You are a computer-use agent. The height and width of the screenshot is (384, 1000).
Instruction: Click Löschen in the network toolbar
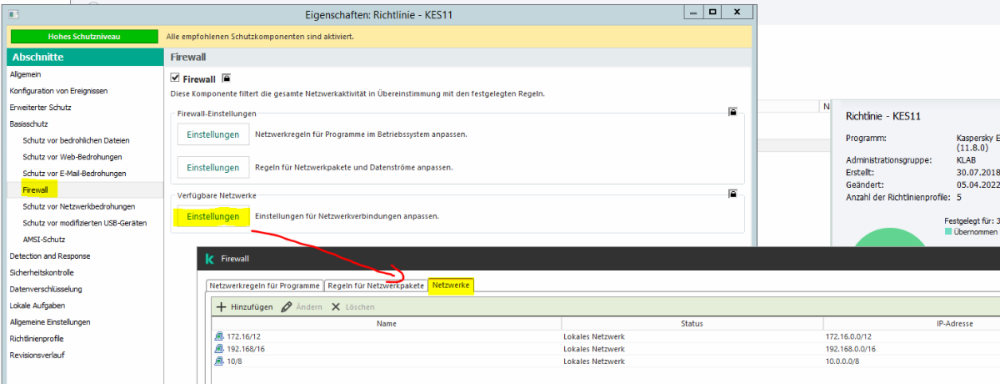point(353,307)
